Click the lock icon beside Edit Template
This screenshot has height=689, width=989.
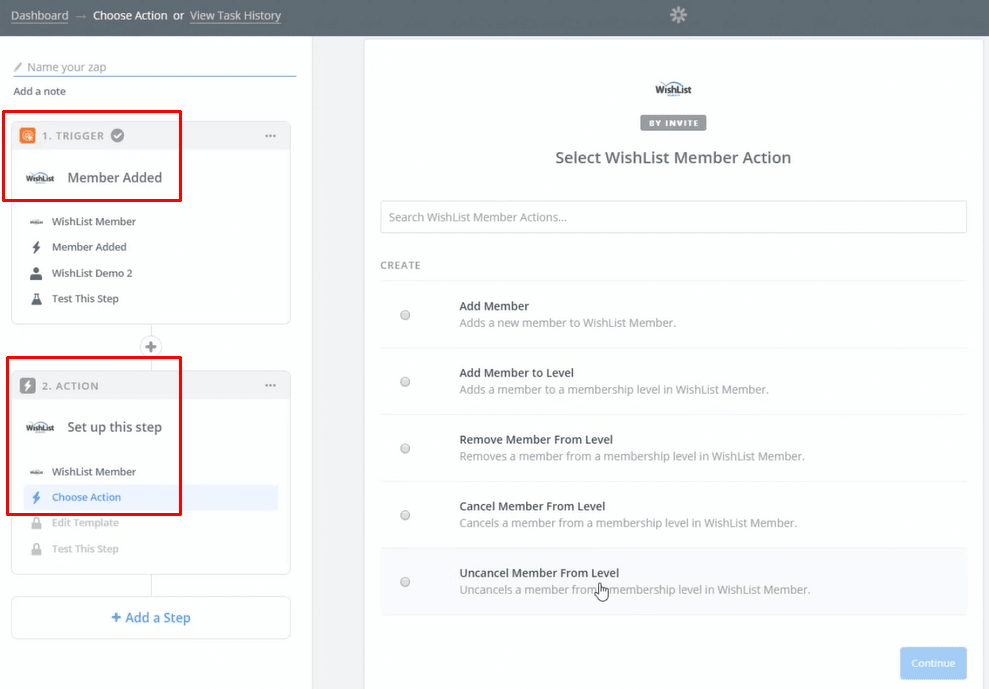point(37,523)
